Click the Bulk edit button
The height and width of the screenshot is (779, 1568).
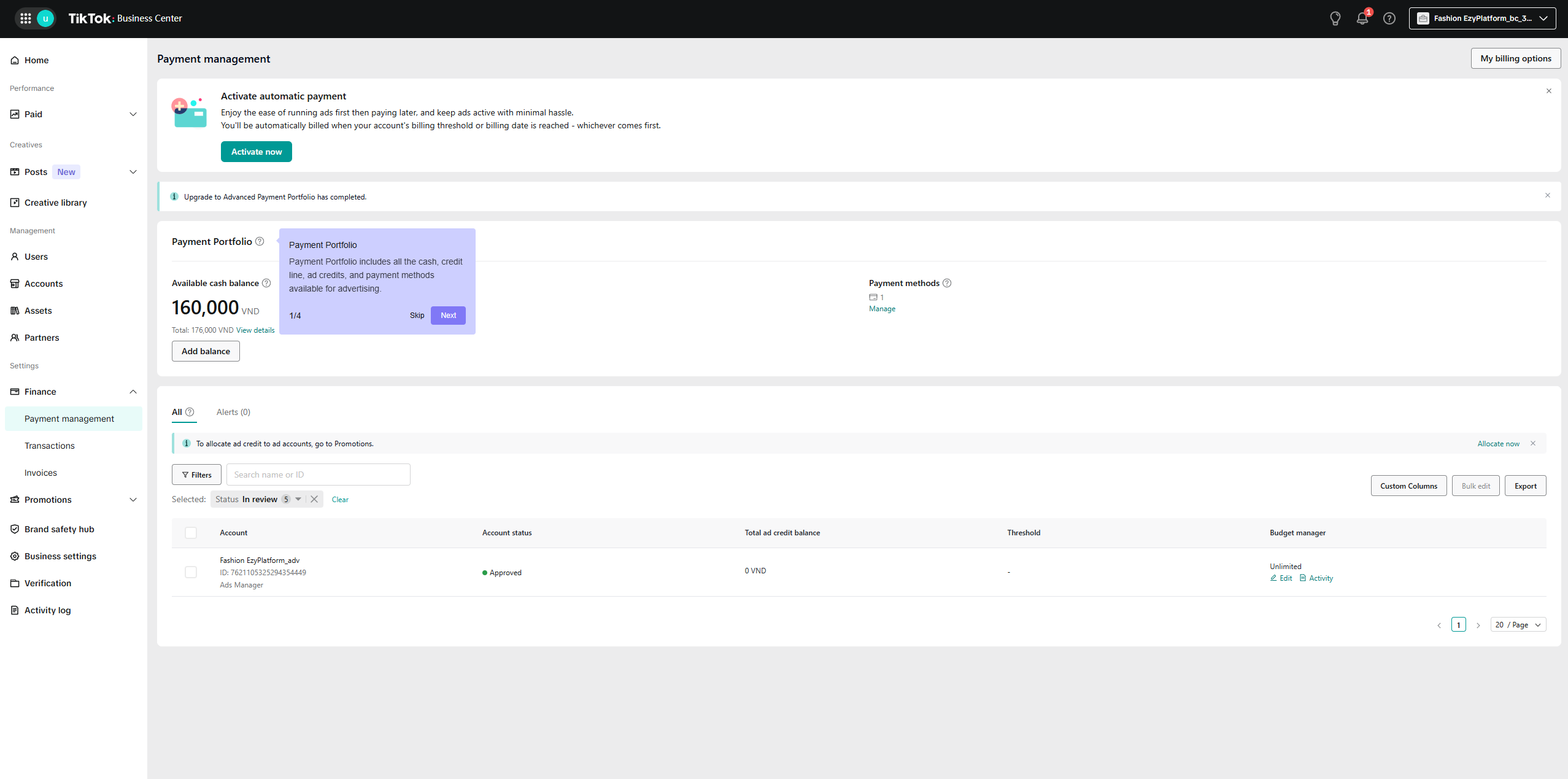[x=1475, y=486]
